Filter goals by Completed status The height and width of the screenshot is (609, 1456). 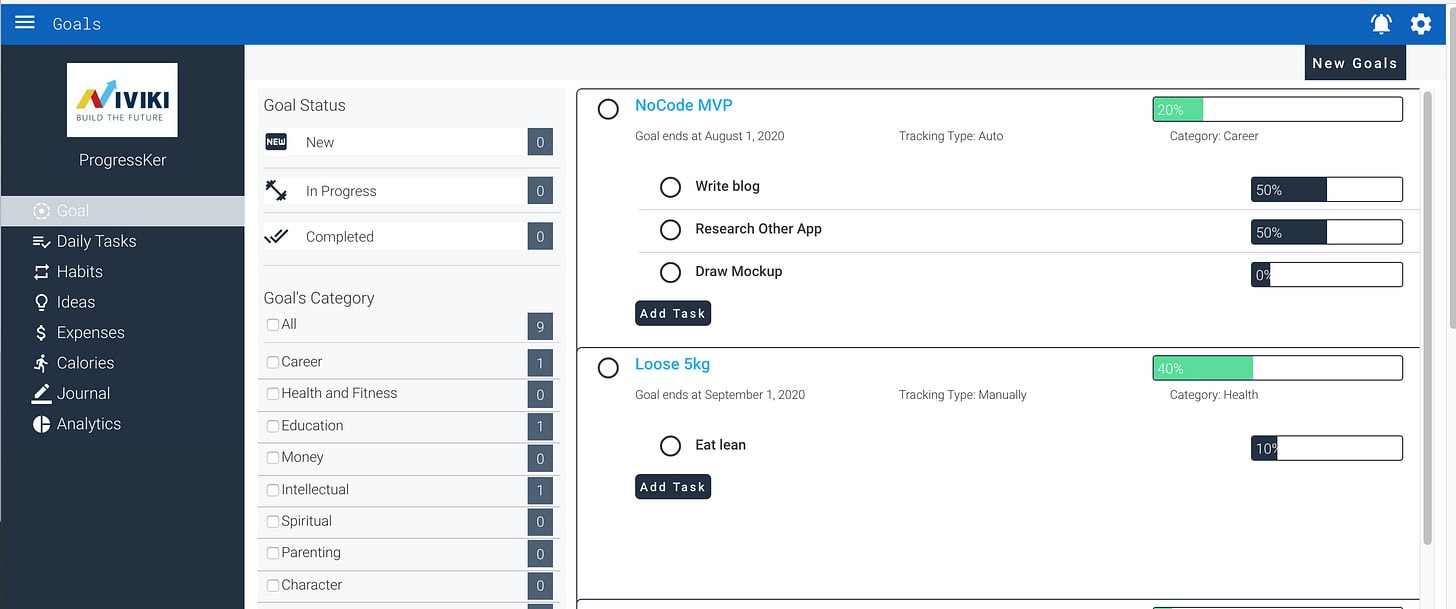[x=408, y=237]
